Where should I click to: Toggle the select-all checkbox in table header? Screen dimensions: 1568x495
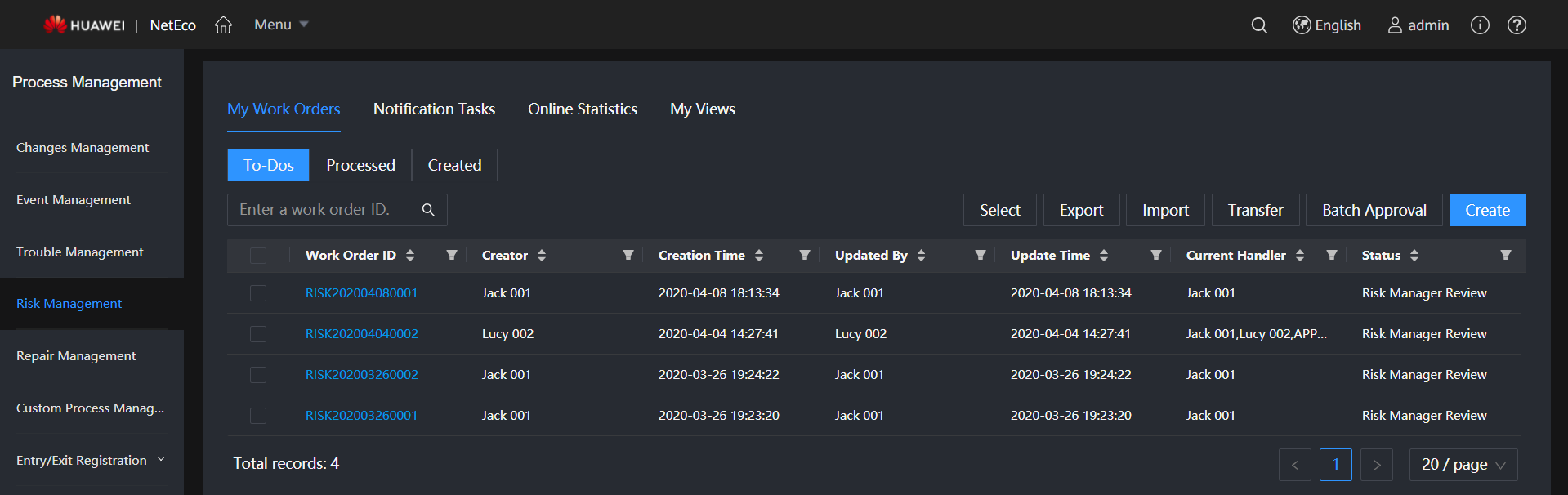click(x=258, y=256)
